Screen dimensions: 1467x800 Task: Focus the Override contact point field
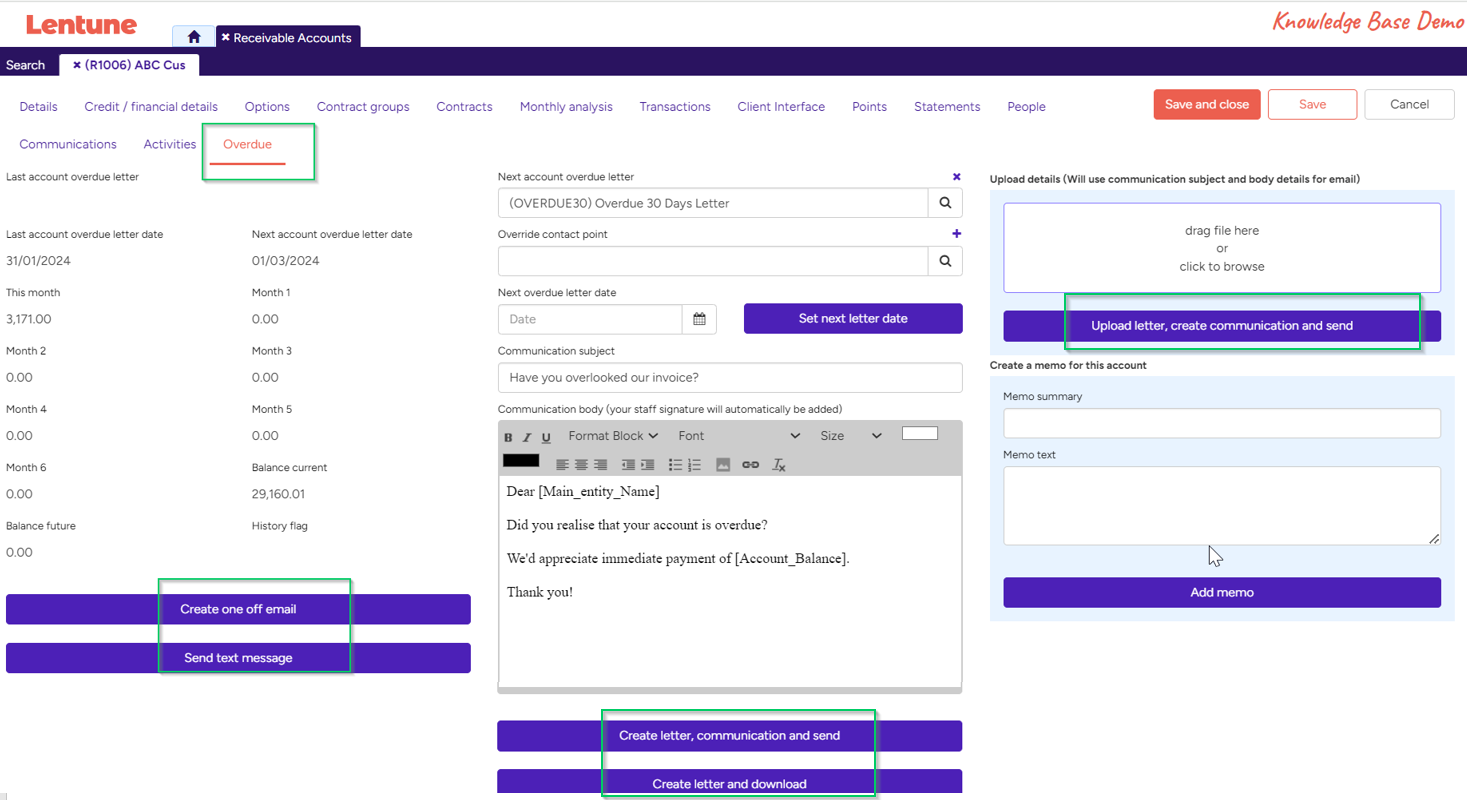(x=713, y=261)
